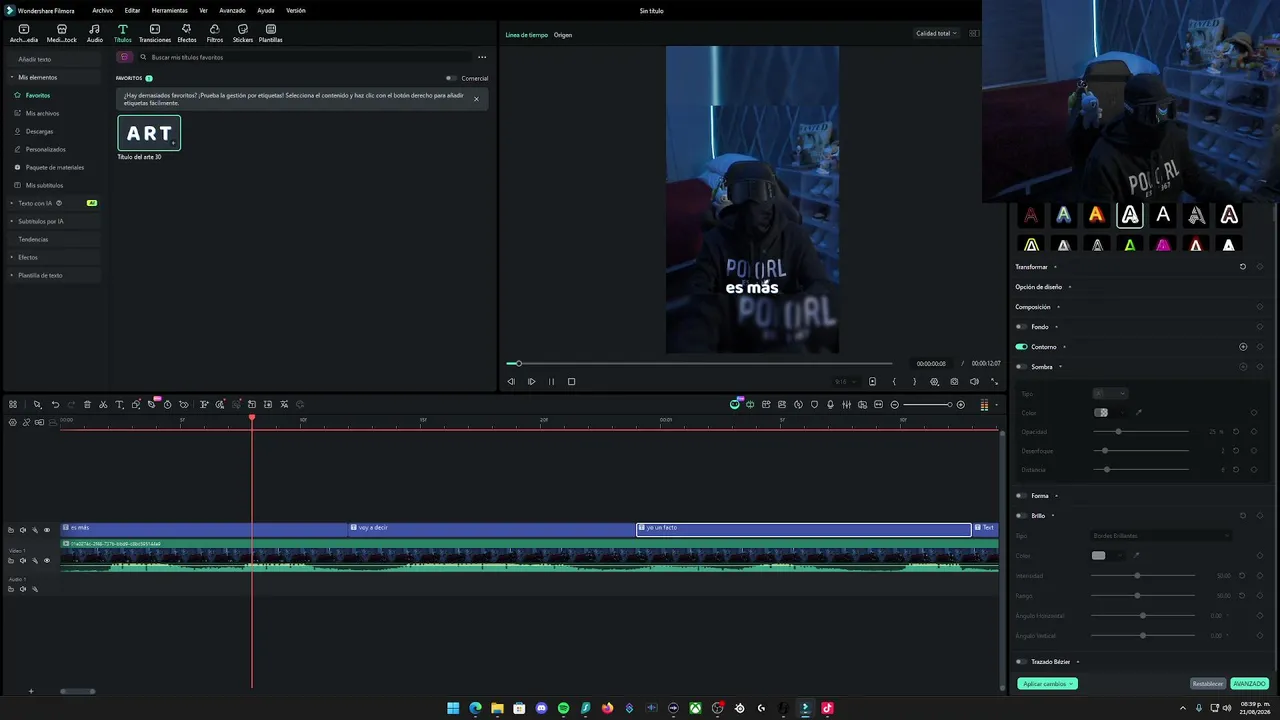Zoom in the timeline with the plus icon
The image size is (1280, 720).
click(x=961, y=405)
